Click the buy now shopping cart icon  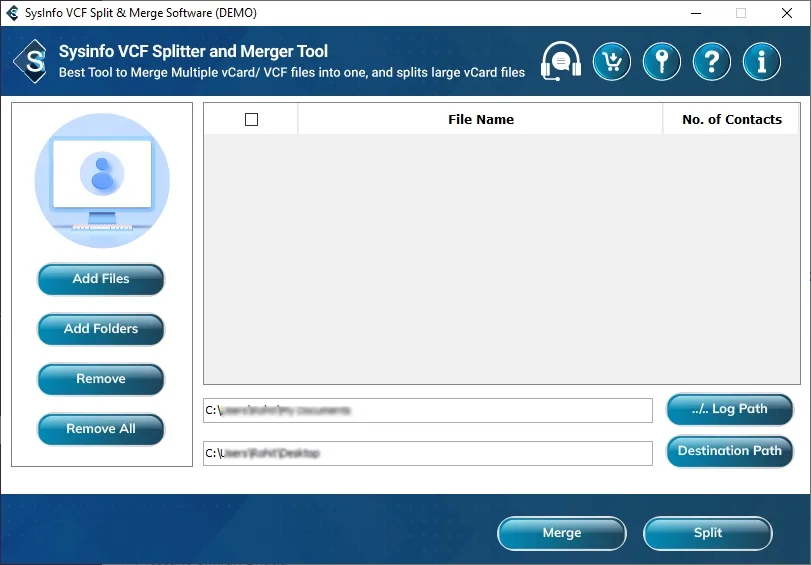[612, 62]
